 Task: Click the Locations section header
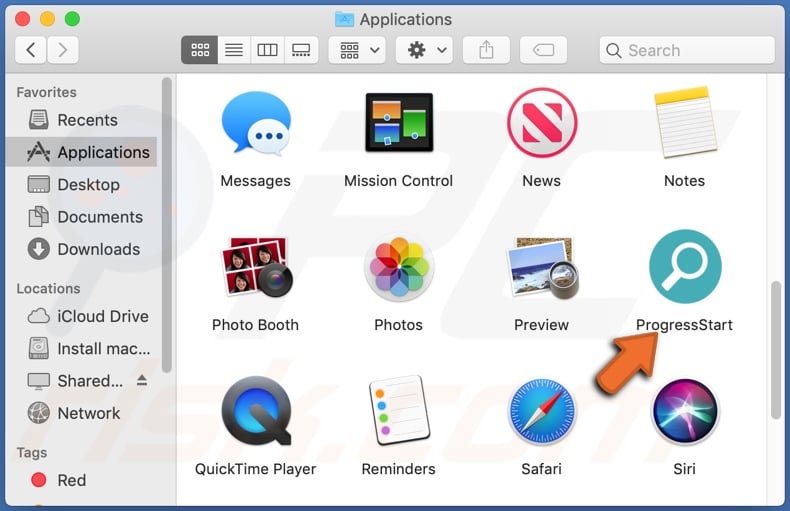point(48,288)
